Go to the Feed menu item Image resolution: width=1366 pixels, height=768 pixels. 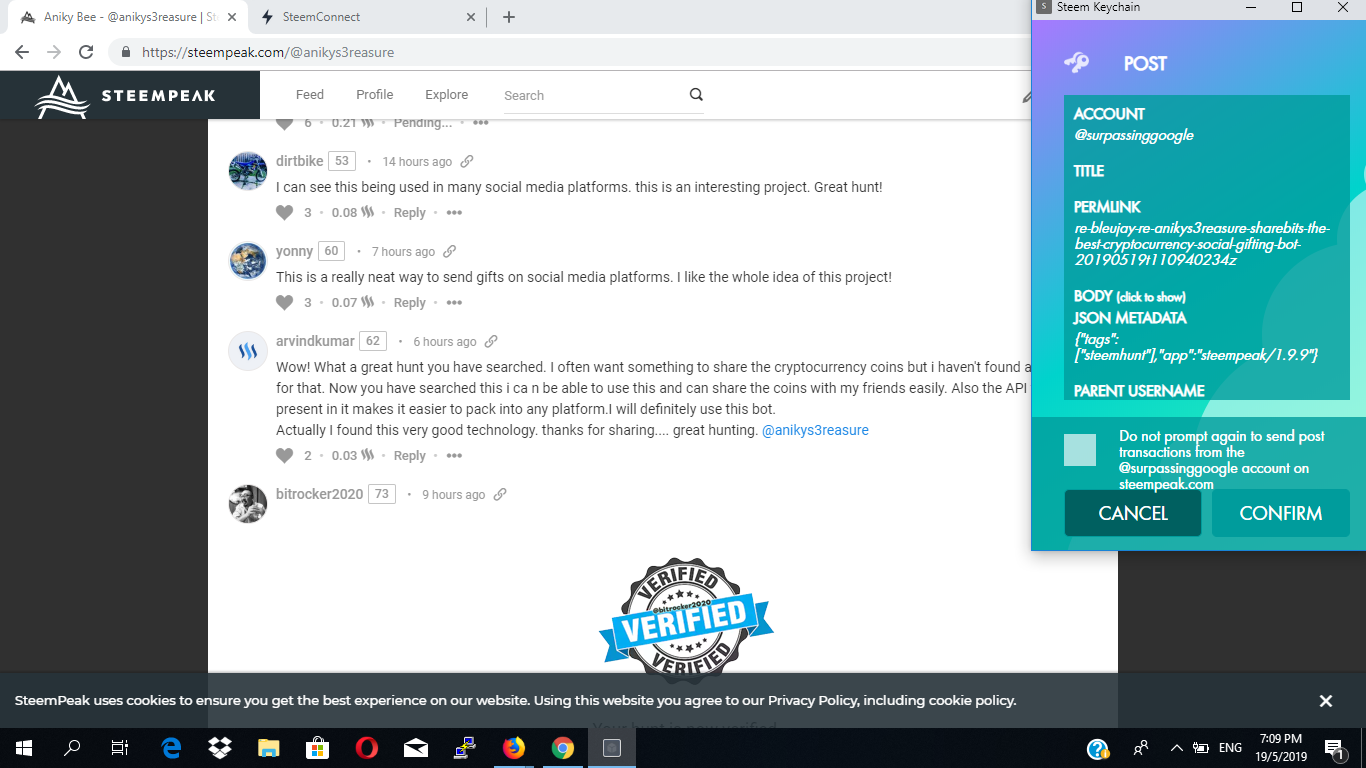(x=310, y=95)
